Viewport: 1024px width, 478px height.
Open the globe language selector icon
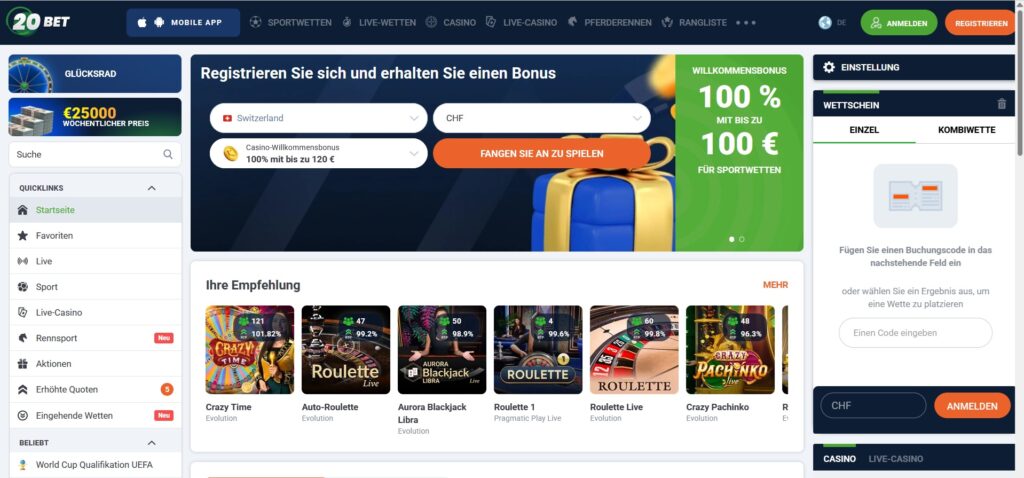[x=825, y=23]
